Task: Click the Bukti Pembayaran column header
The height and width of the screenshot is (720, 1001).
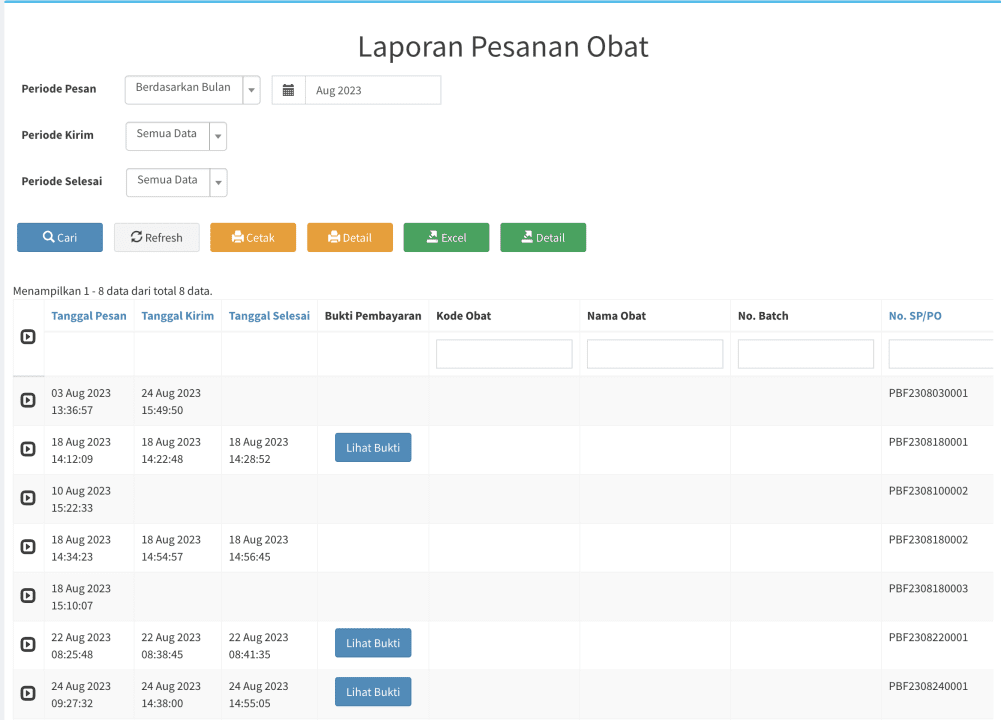Action: [373, 316]
